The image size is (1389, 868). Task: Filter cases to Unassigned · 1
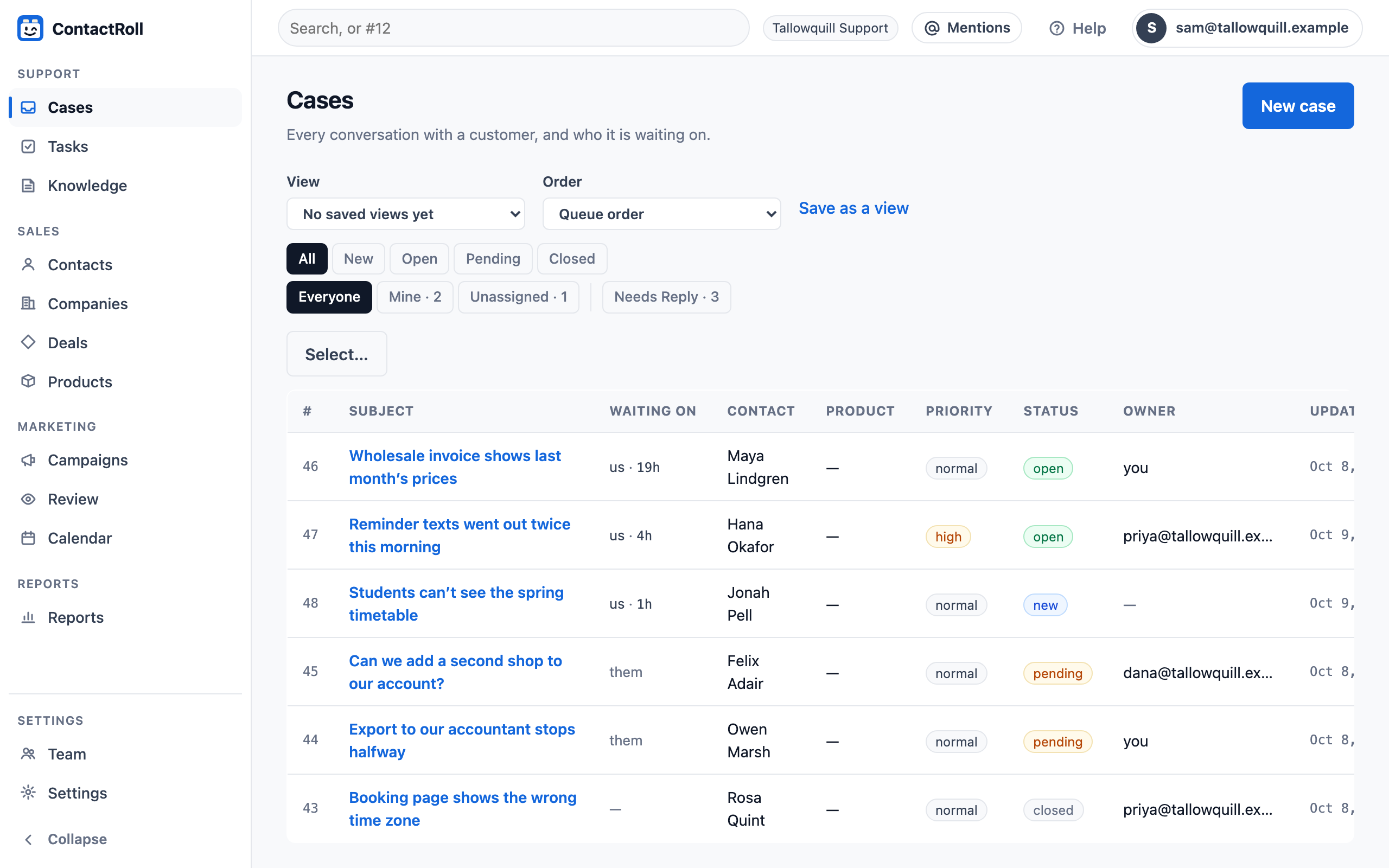point(519,297)
